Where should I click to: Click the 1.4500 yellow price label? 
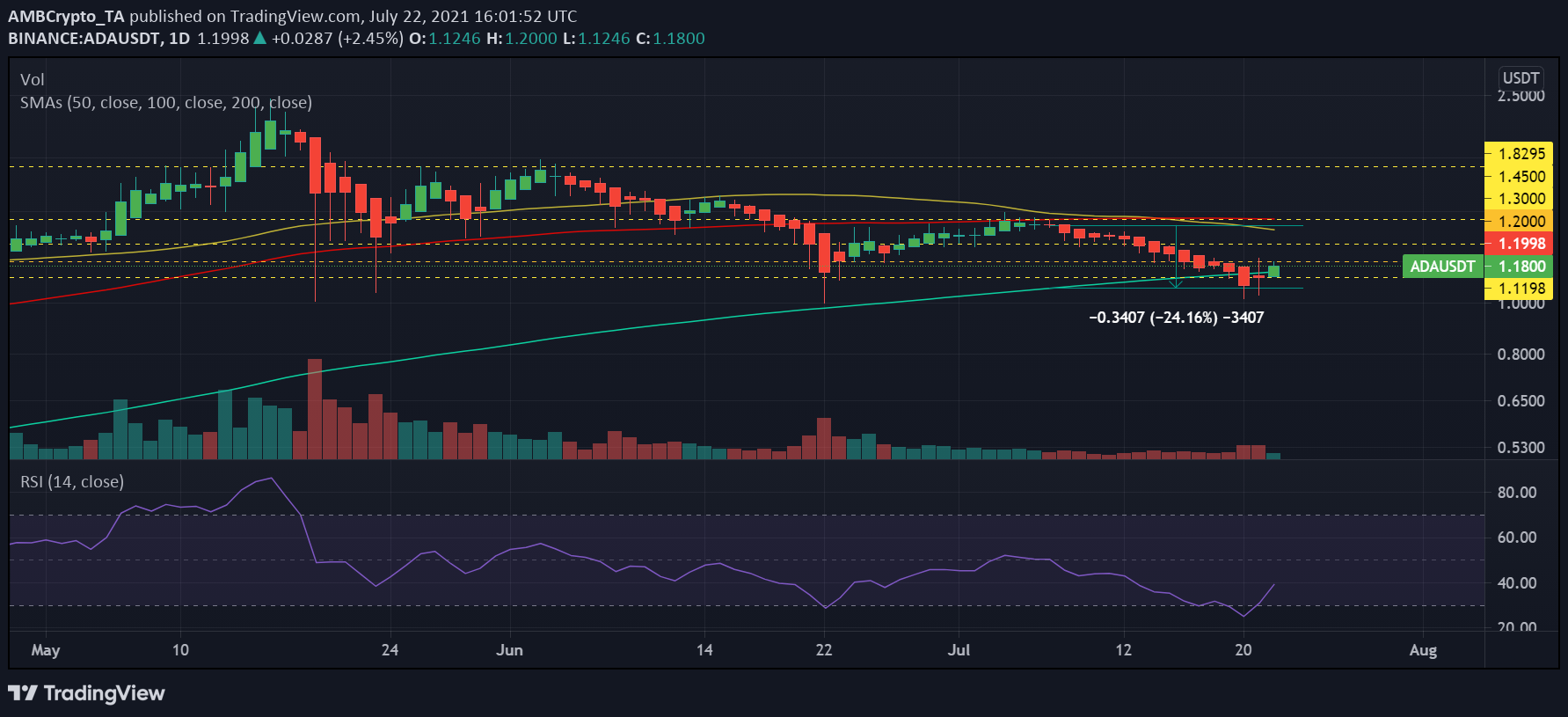click(1519, 176)
